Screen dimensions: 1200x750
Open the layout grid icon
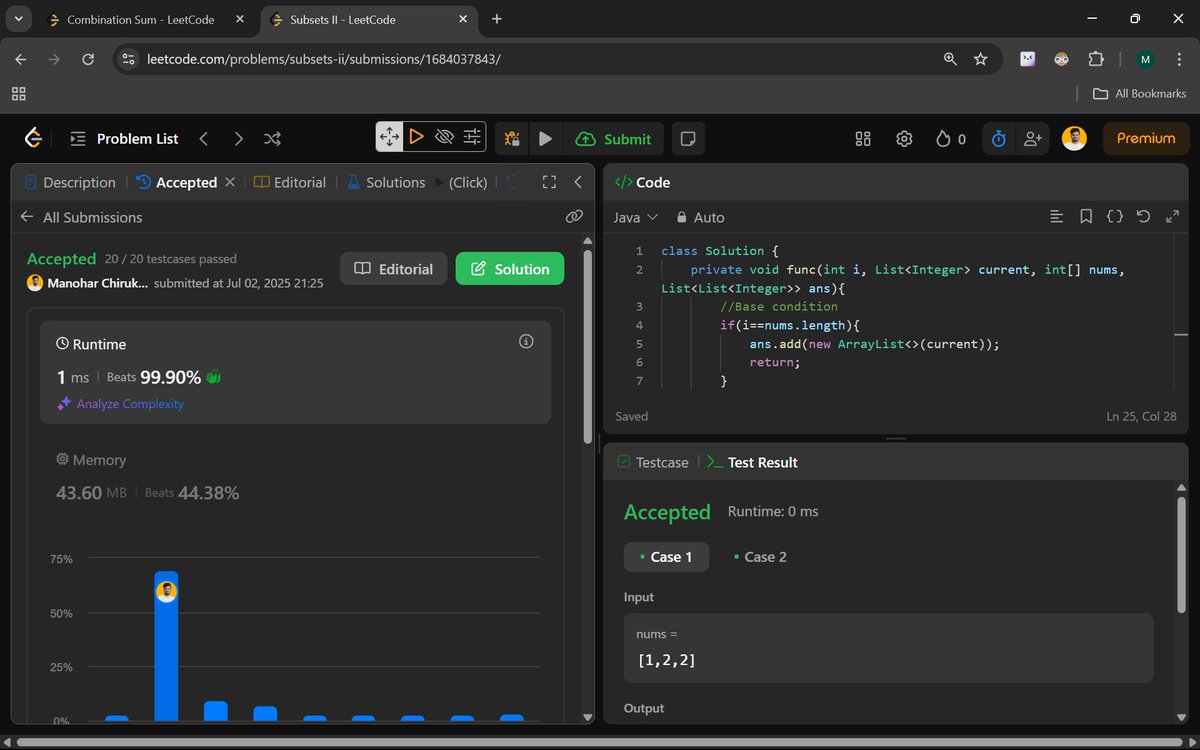coord(863,139)
